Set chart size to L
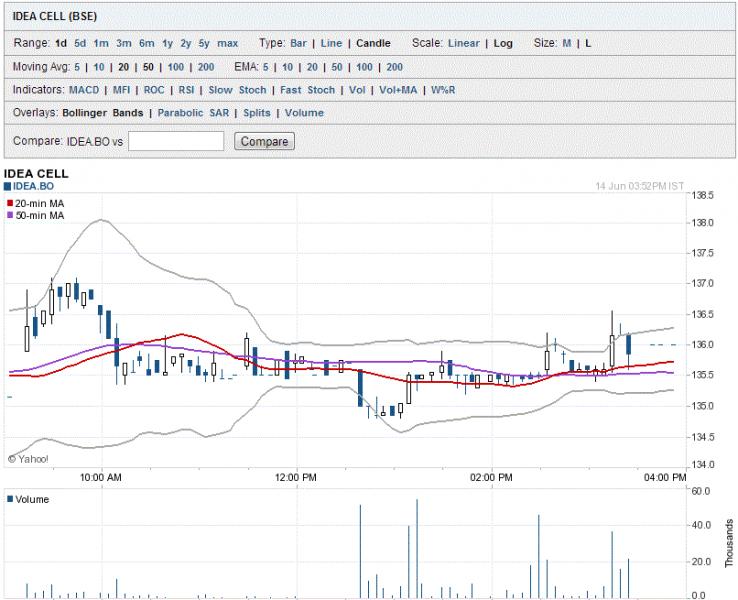The height and width of the screenshot is (600, 738). (x=588, y=43)
